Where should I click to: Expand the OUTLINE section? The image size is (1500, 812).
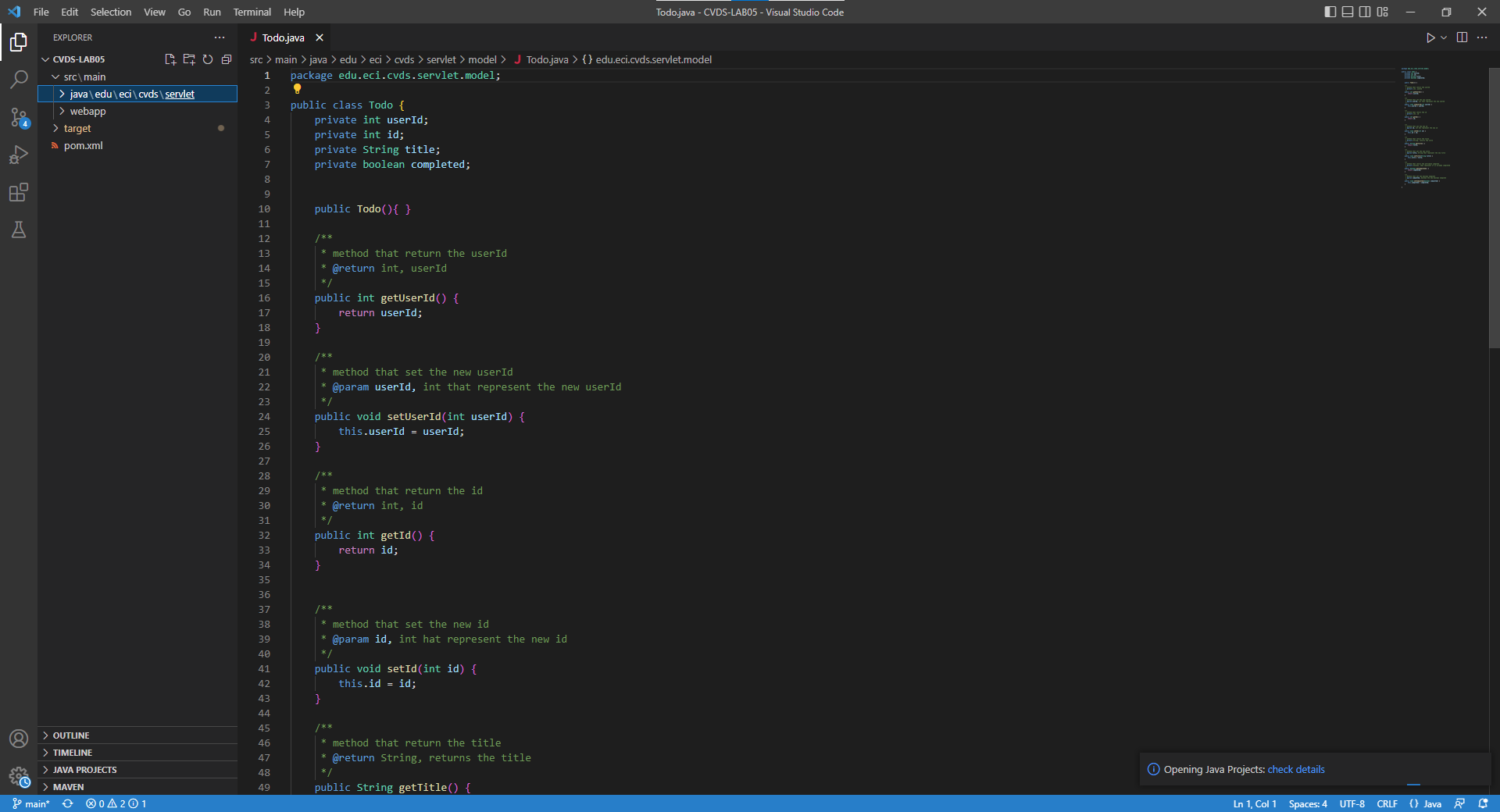[x=137, y=735]
